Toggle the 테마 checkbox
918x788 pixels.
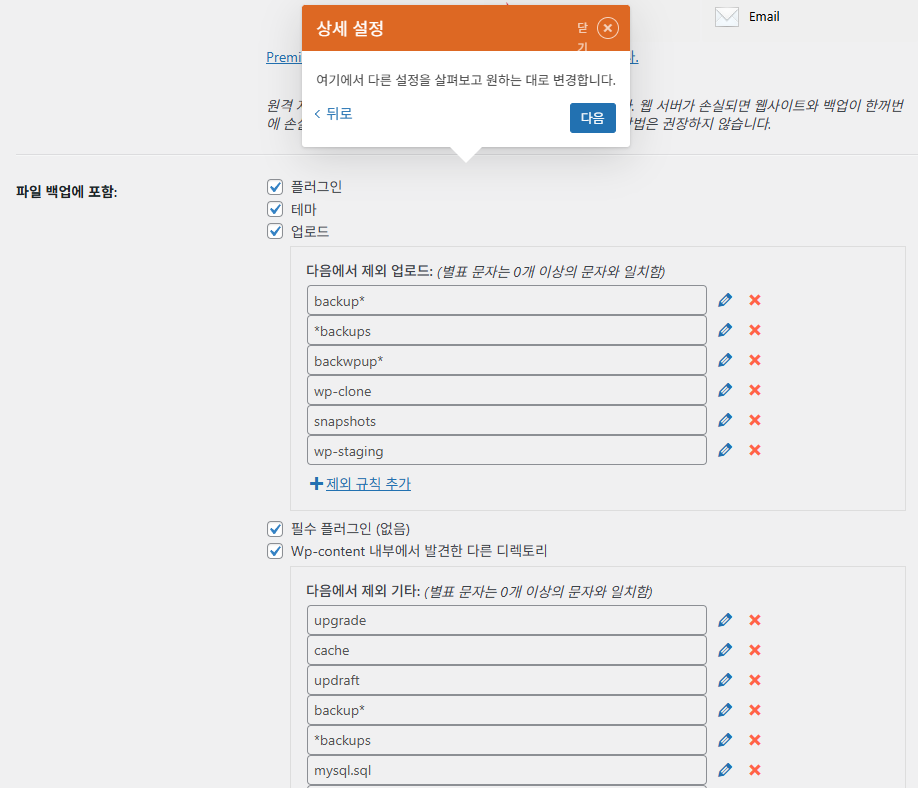tap(275, 209)
